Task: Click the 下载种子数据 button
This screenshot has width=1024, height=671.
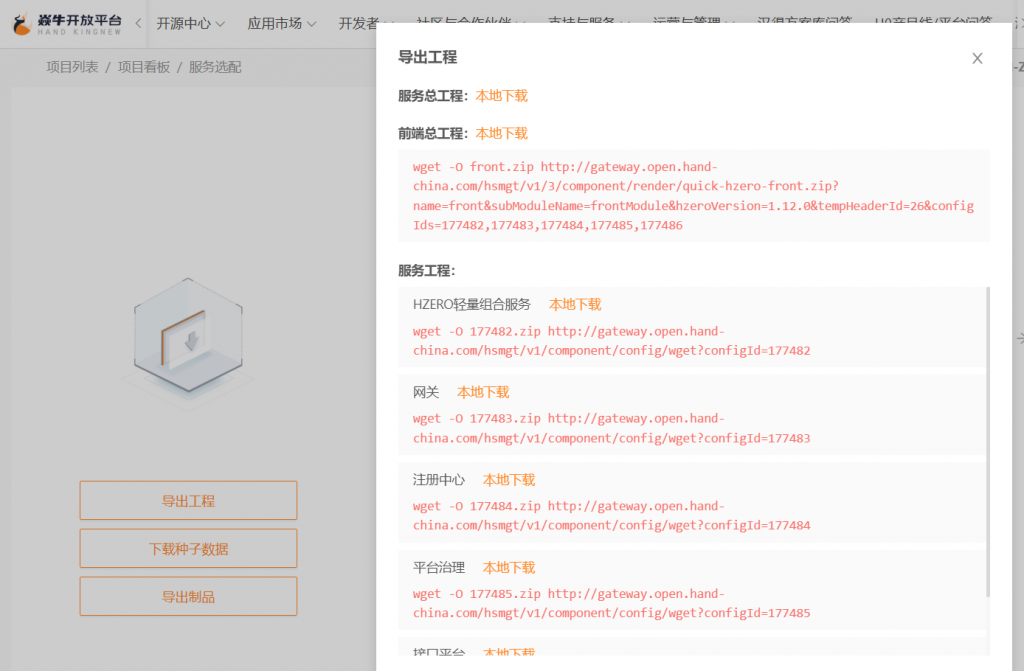Action: click(x=188, y=549)
